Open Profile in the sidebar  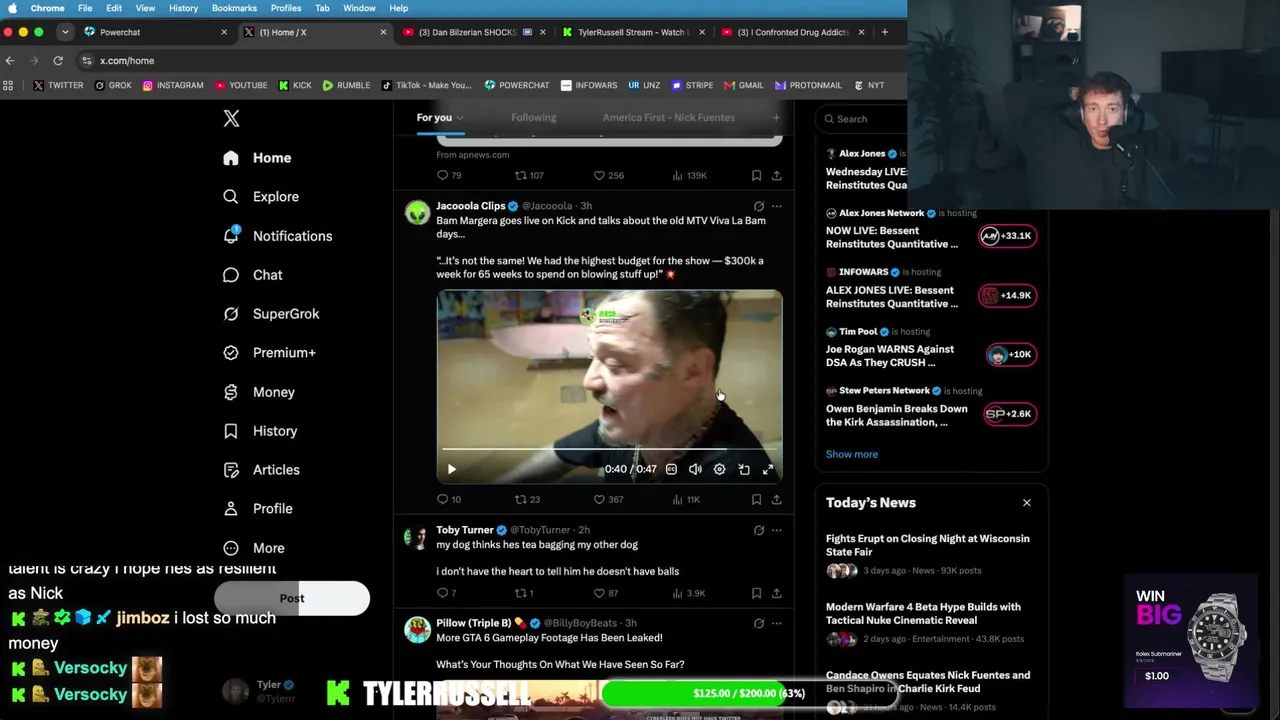[x=258, y=509]
